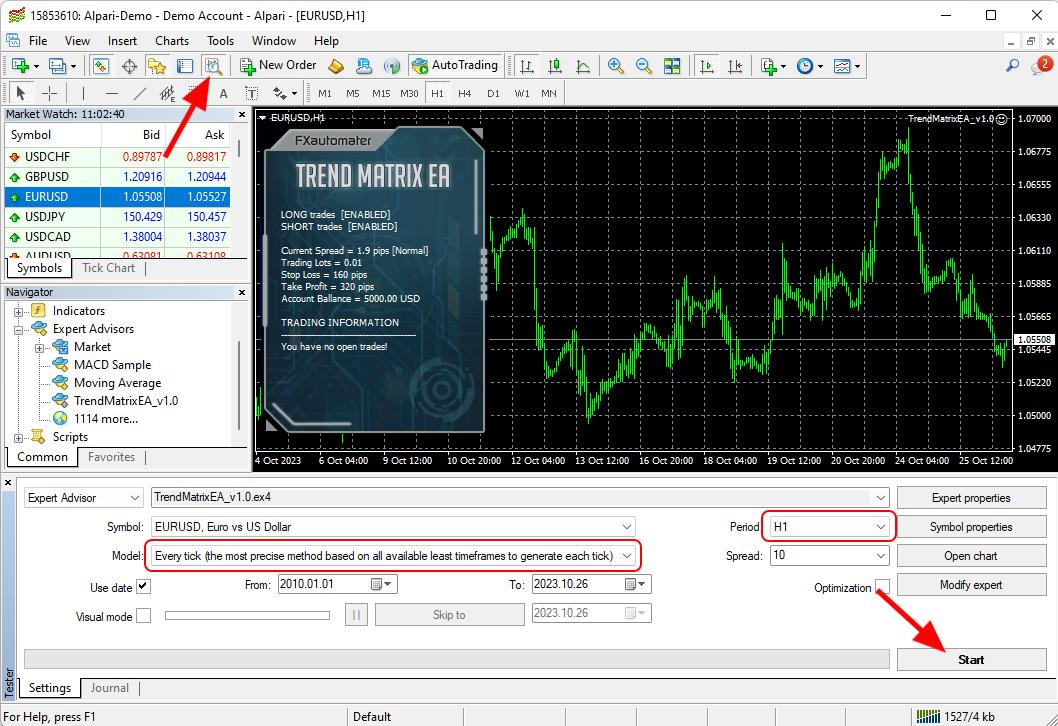Click the Zoom In chart icon
The height and width of the screenshot is (726, 1058).
coord(615,65)
